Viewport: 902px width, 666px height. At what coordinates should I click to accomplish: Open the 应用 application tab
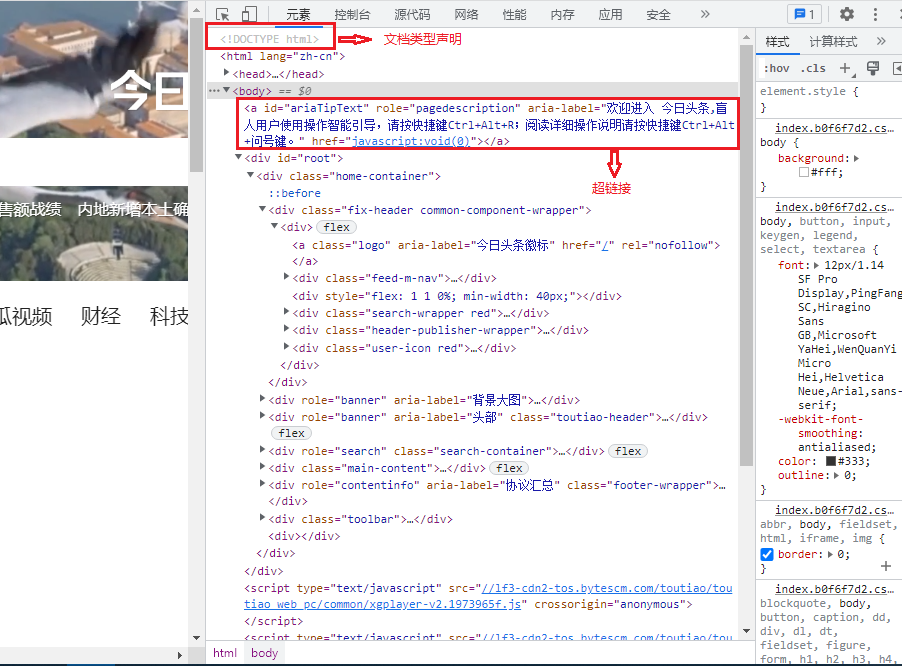click(x=610, y=14)
